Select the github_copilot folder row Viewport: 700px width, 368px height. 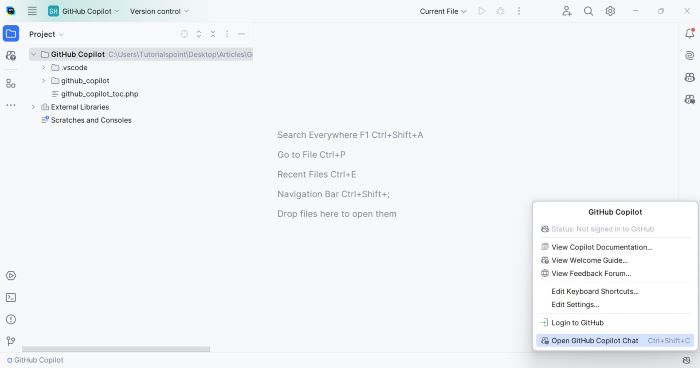pyautogui.click(x=141, y=81)
